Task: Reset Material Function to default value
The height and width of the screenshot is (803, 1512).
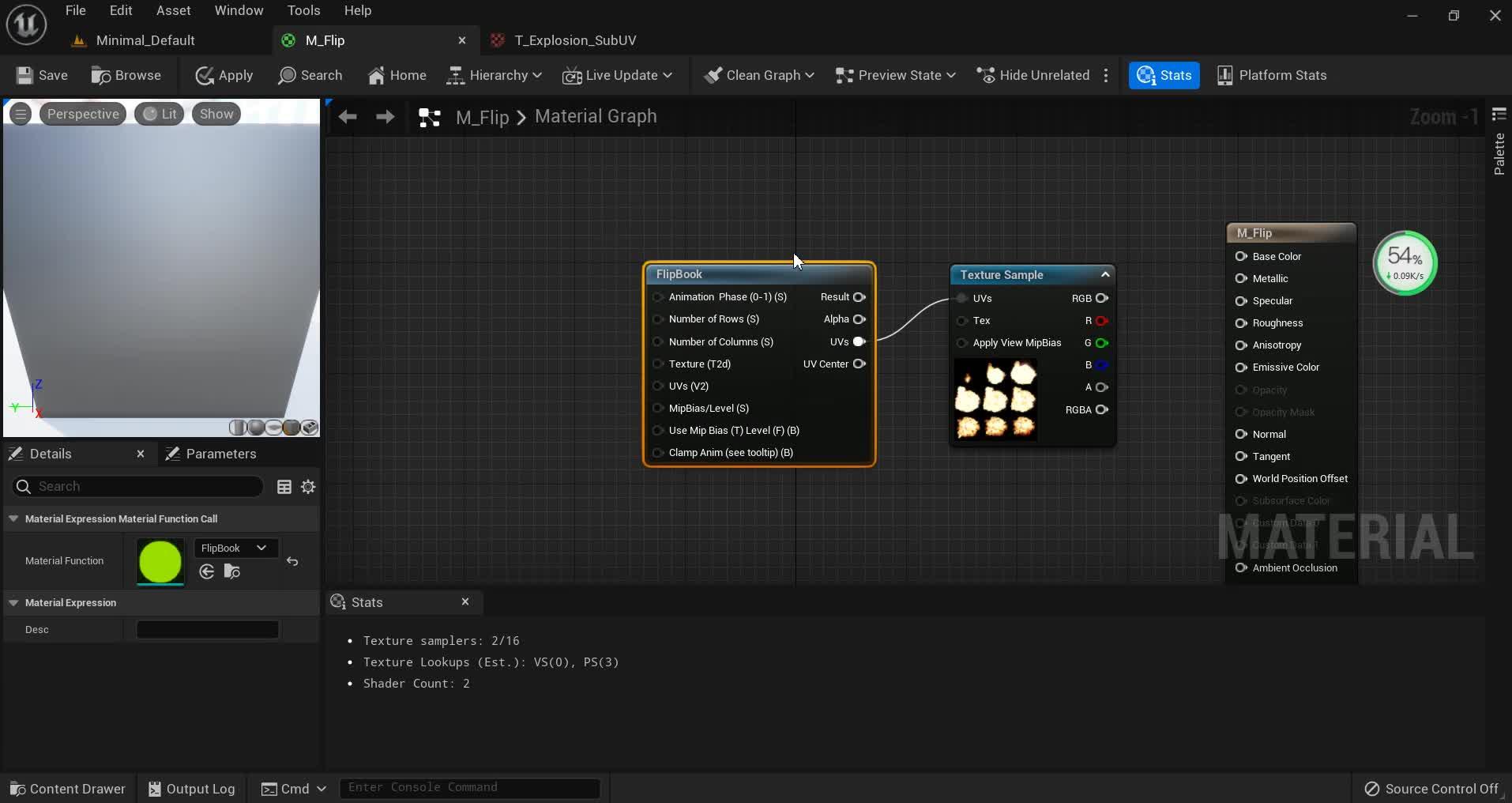Action: click(x=292, y=561)
